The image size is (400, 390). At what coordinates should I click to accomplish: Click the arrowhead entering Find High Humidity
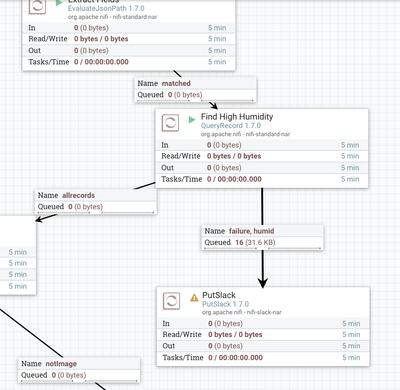[214, 106]
